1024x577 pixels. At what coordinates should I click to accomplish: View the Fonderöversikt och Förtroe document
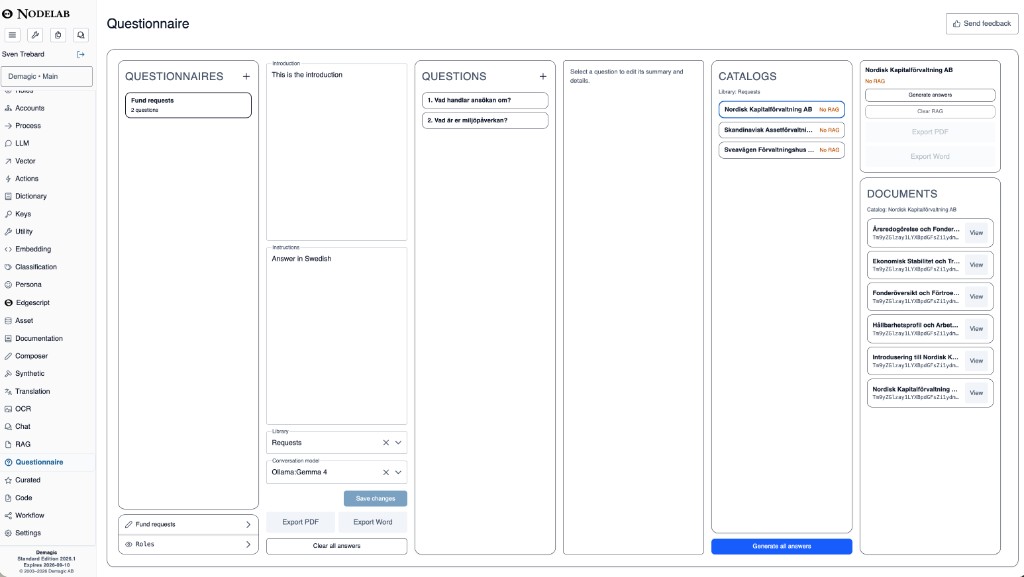click(x=976, y=297)
